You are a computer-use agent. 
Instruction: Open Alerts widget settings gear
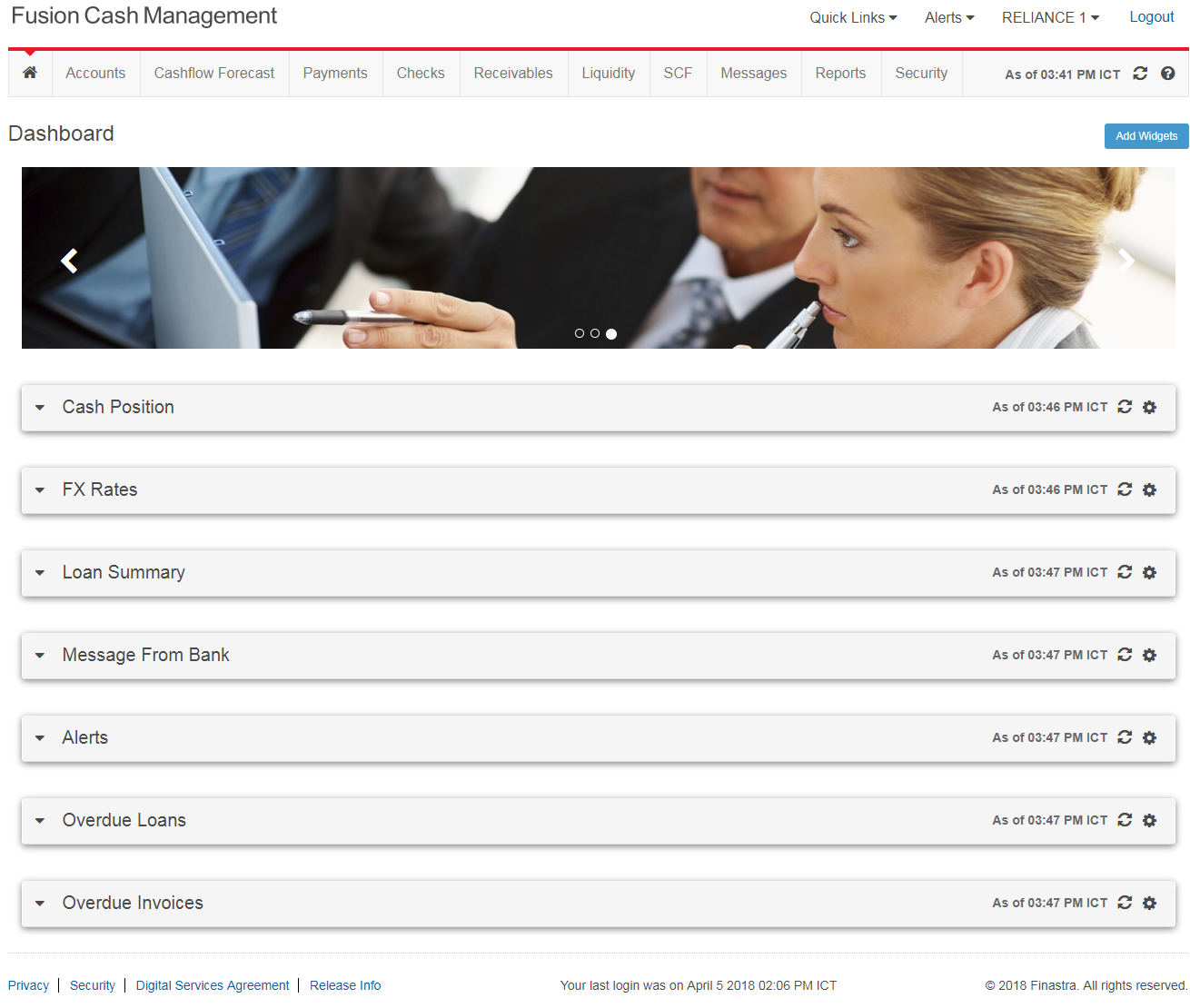pos(1149,737)
